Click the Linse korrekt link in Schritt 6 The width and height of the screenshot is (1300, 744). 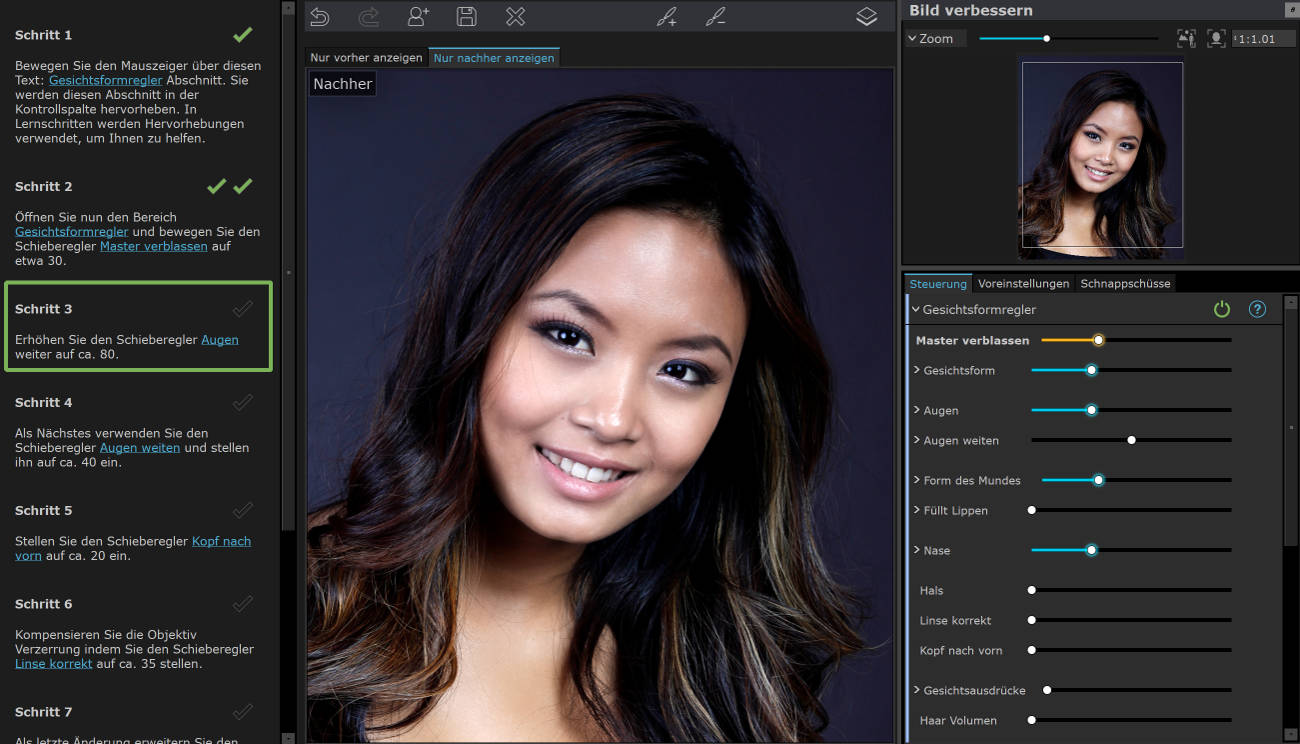54,664
